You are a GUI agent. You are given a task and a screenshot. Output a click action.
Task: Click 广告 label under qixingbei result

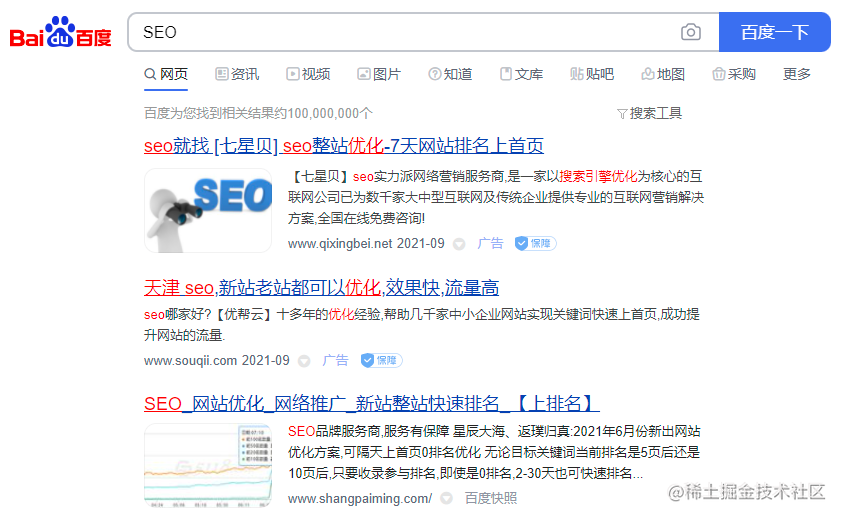pos(490,244)
